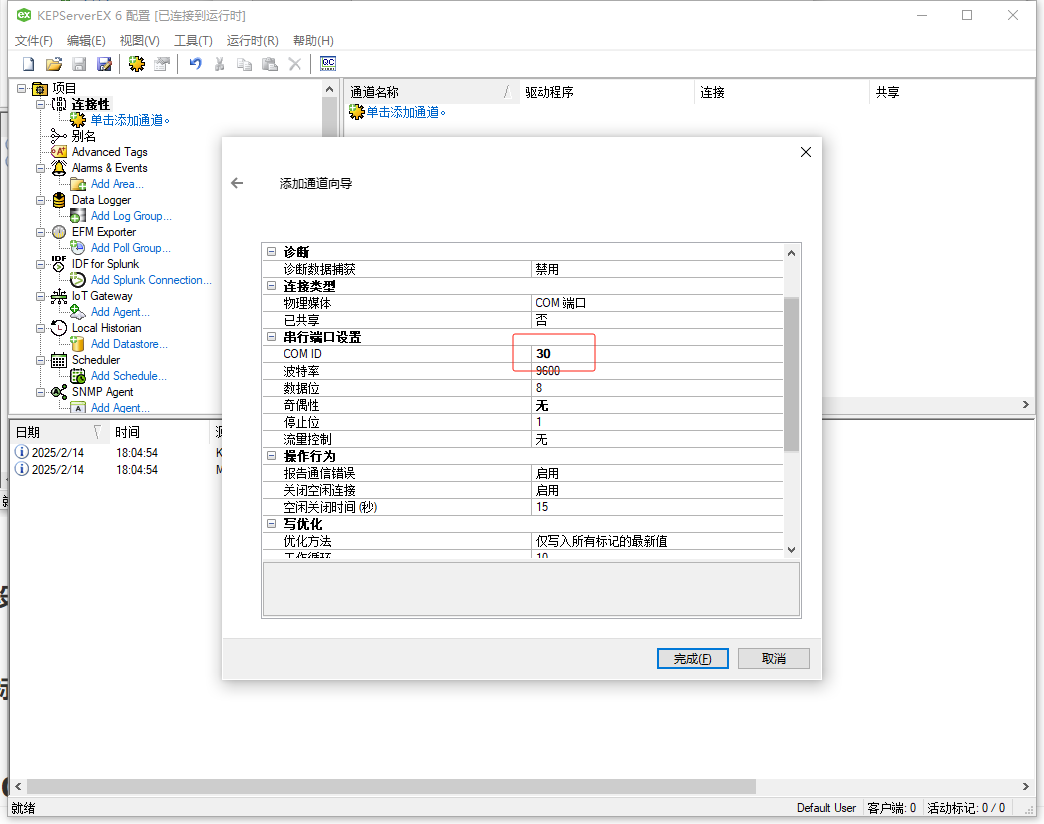Click the 别名 alias icon in tree
1044x824 pixels.
59,136
